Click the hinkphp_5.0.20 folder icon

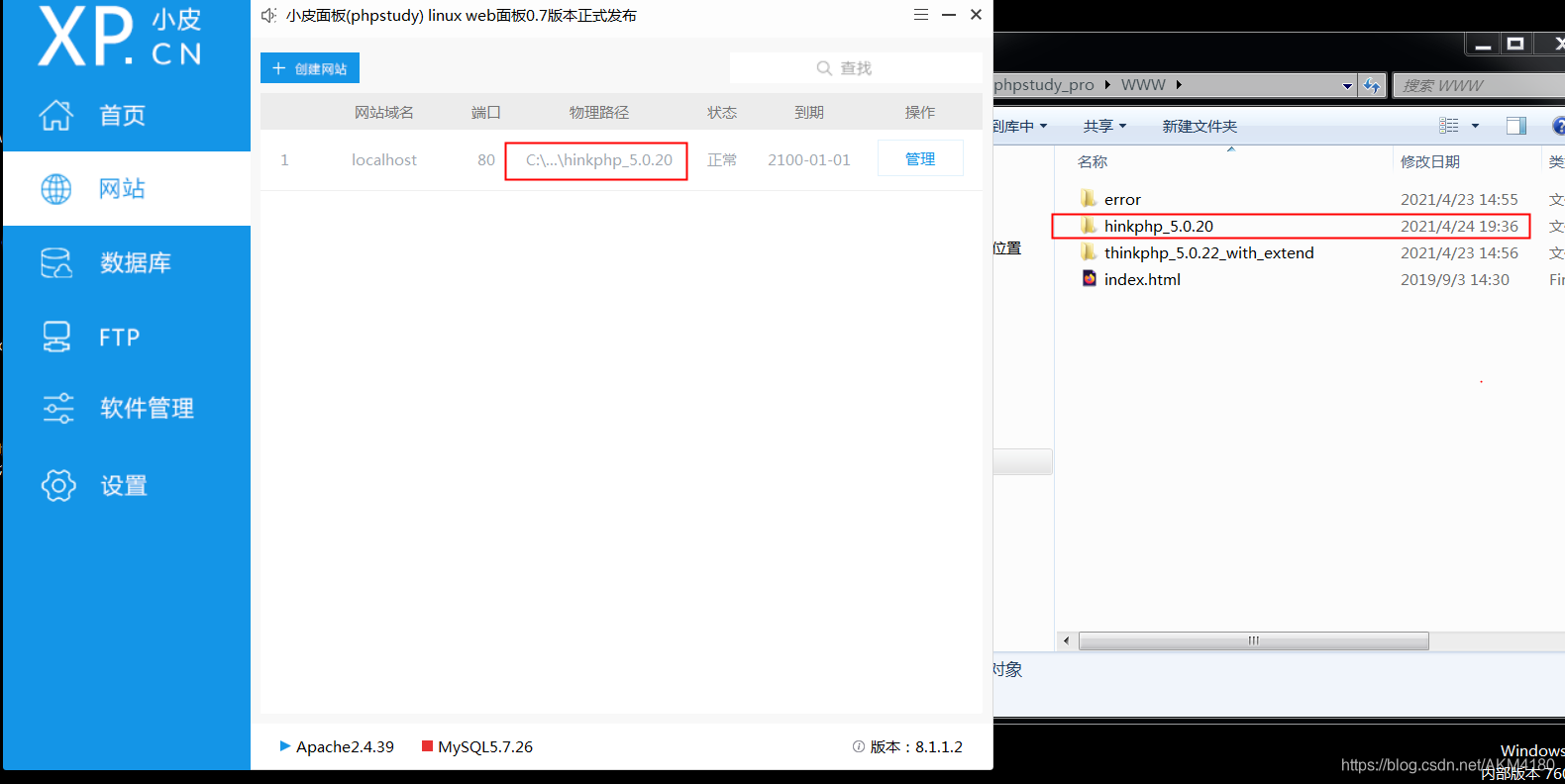(1090, 225)
